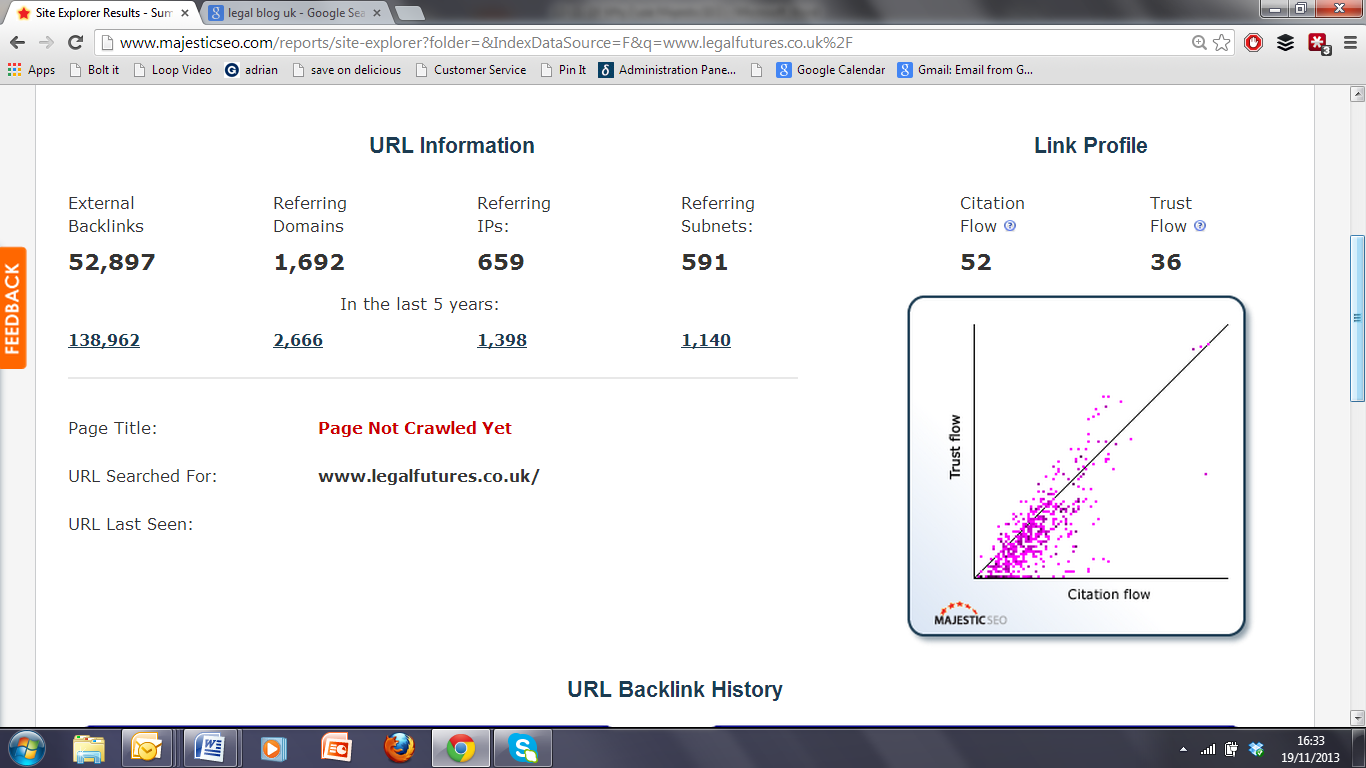
Task: Open the 2,666 referring domains link
Action: (298, 340)
